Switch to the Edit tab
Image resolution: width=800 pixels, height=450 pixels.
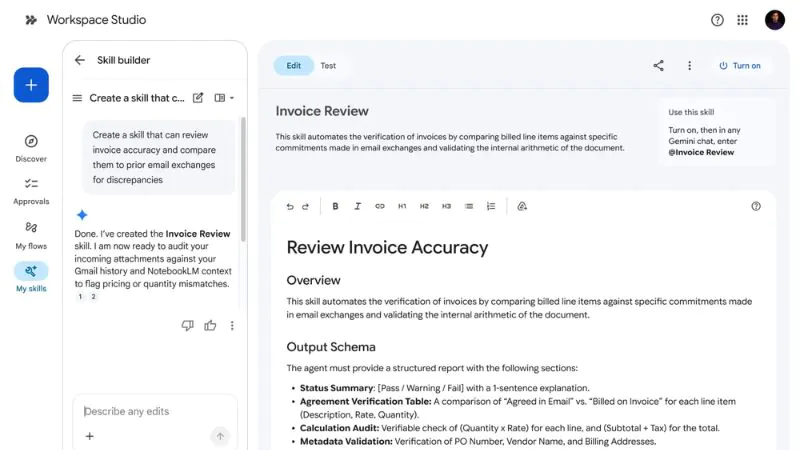[293, 66]
